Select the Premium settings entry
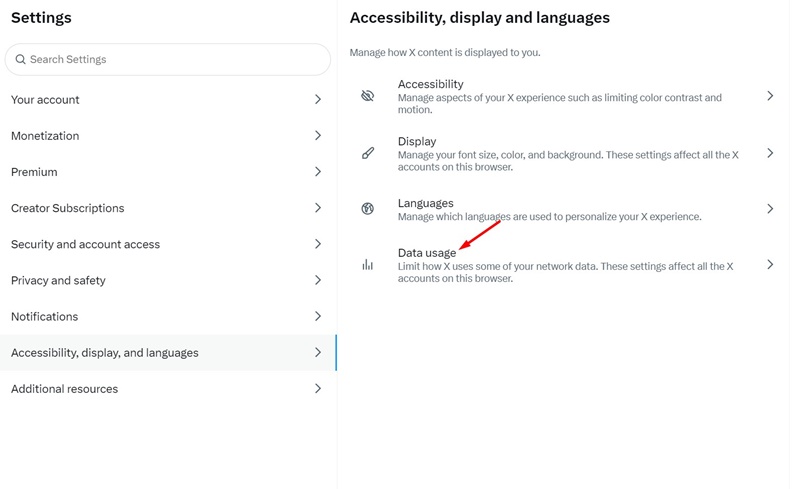800x489 pixels. (168, 172)
